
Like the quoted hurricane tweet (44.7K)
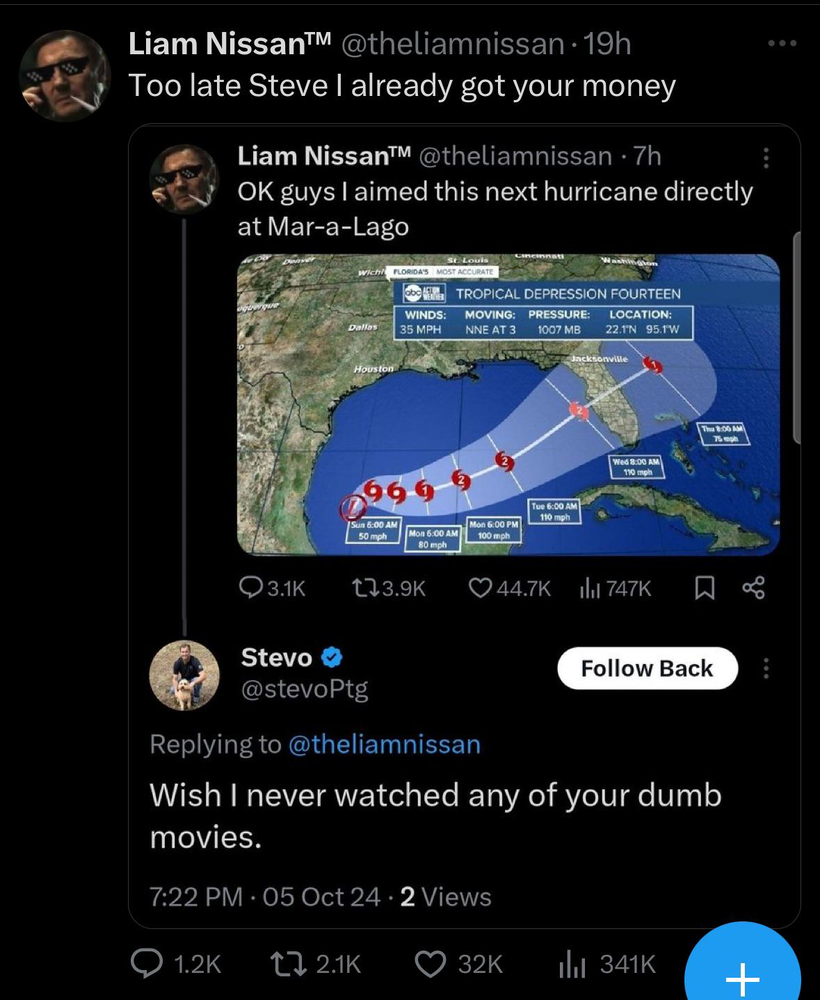pyautogui.click(x=483, y=589)
